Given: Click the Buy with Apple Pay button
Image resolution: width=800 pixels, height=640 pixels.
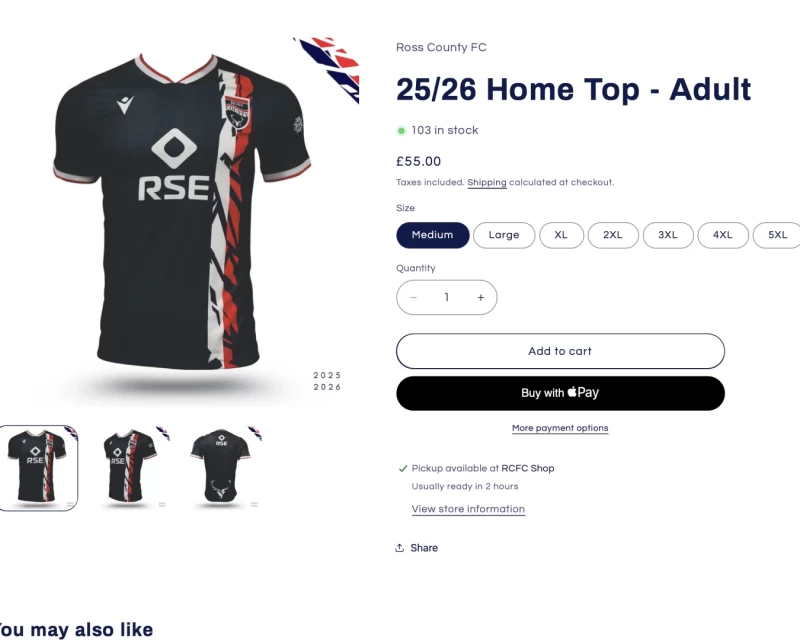Looking at the screenshot, I should pos(560,393).
